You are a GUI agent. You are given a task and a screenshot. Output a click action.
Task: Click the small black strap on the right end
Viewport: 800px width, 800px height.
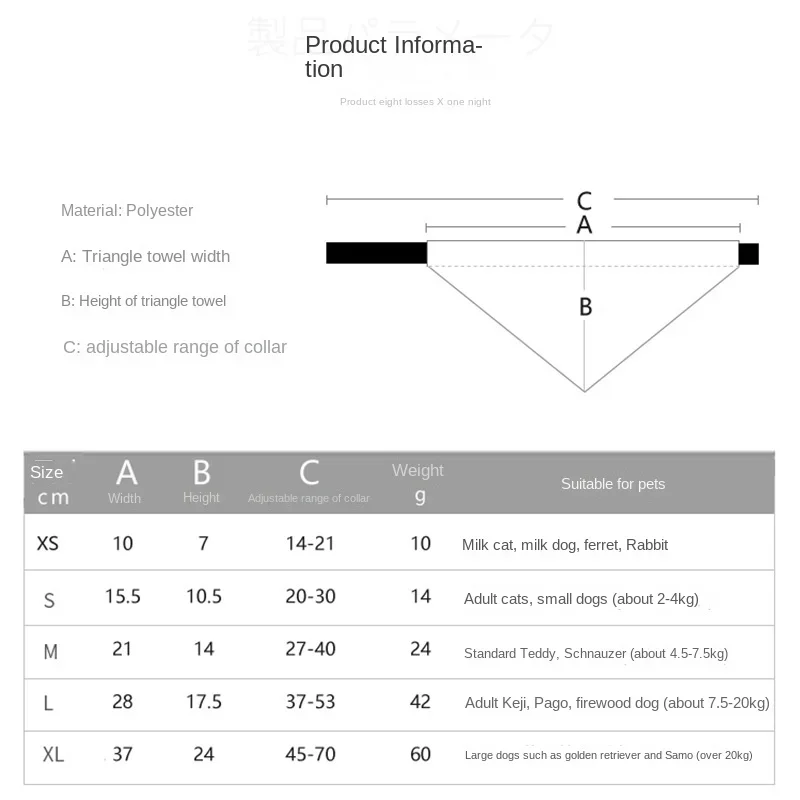click(x=748, y=254)
